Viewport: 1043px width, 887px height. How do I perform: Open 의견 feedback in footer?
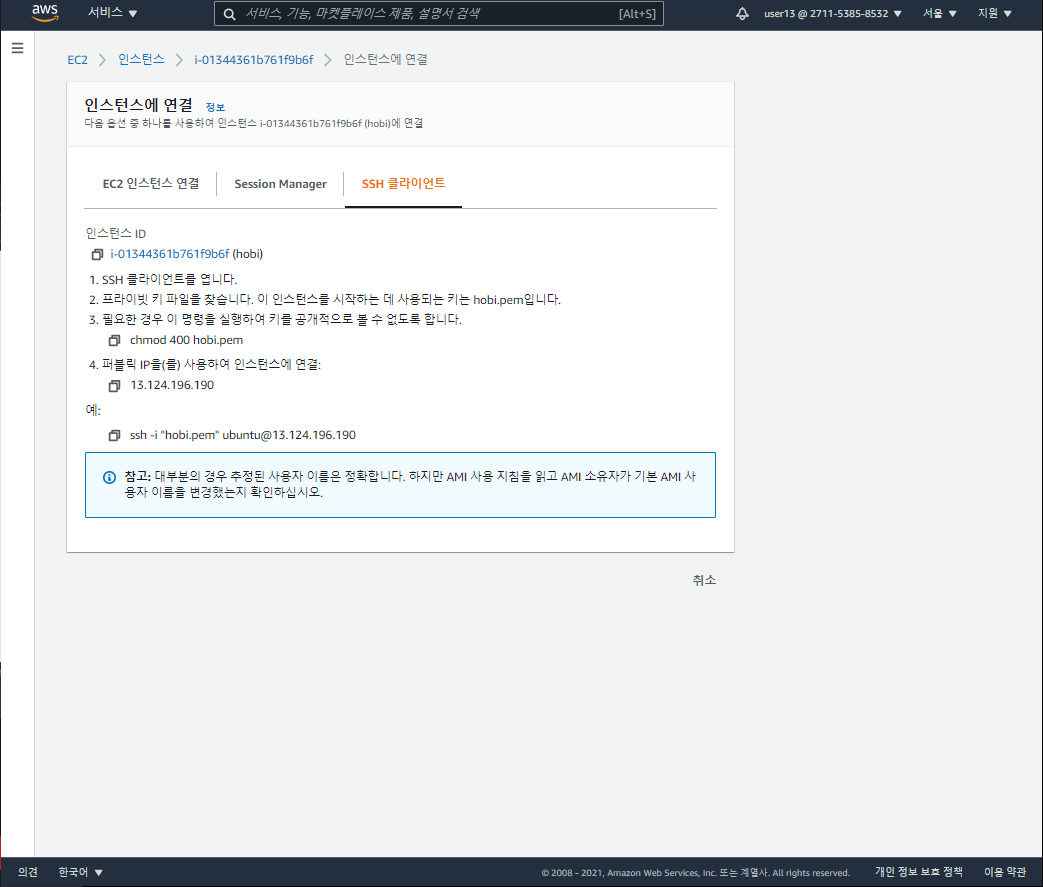(x=28, y=872)
